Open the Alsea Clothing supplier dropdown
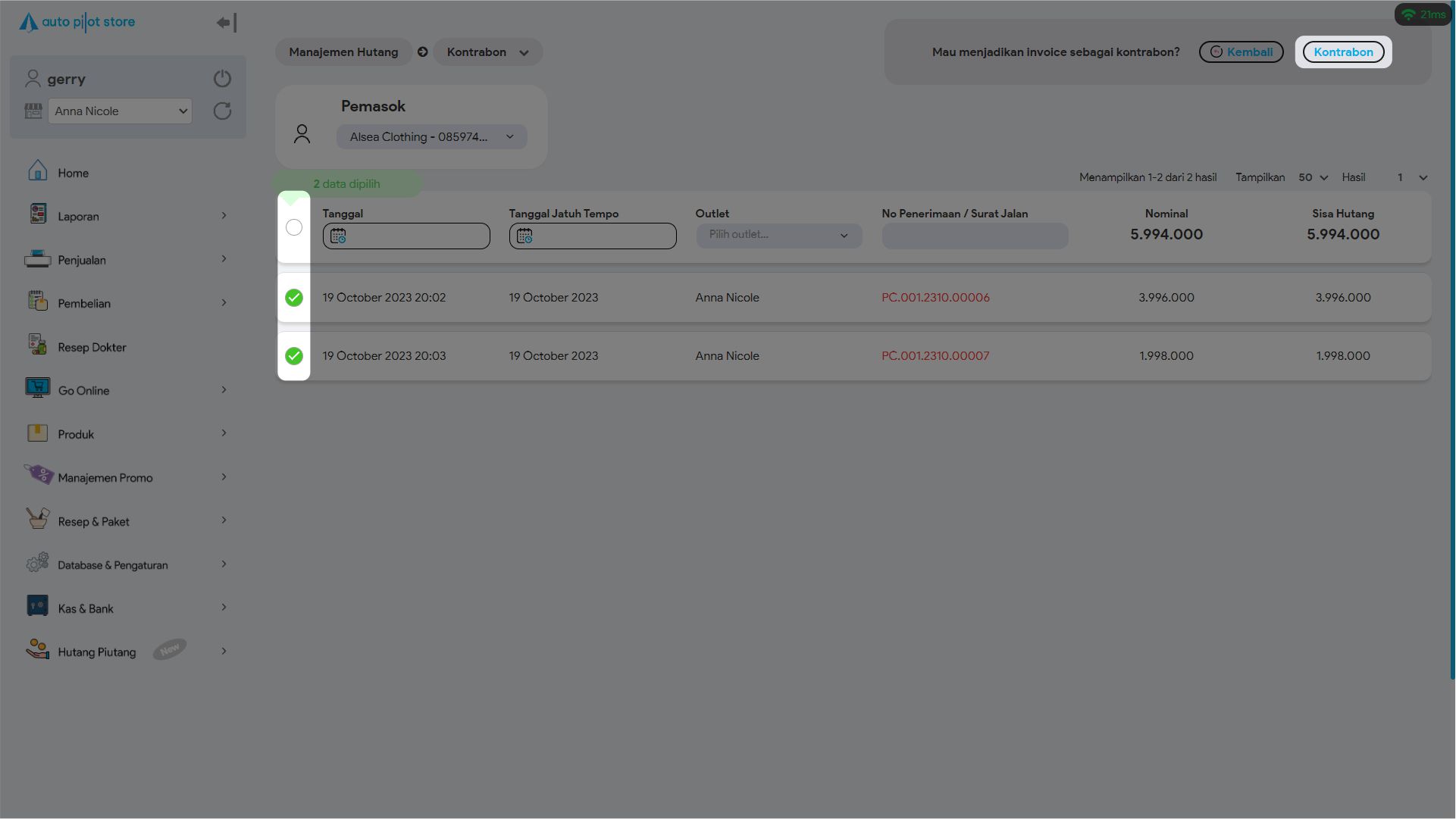The height and width of the screenshot is (819, 1456). 431,137
